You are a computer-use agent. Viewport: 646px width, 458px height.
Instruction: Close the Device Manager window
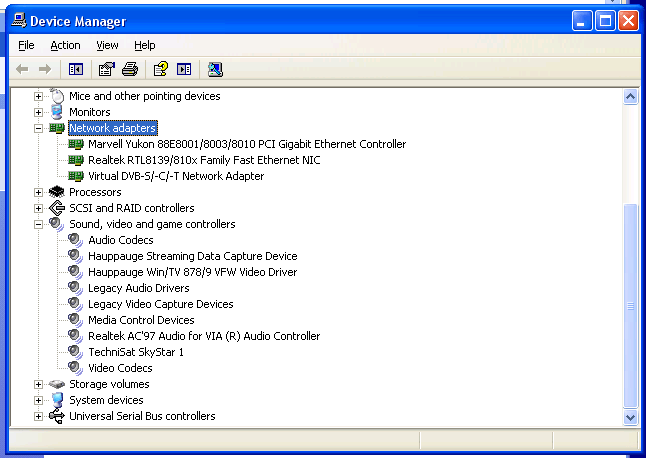pyautogui.click(x=628, y=21)
